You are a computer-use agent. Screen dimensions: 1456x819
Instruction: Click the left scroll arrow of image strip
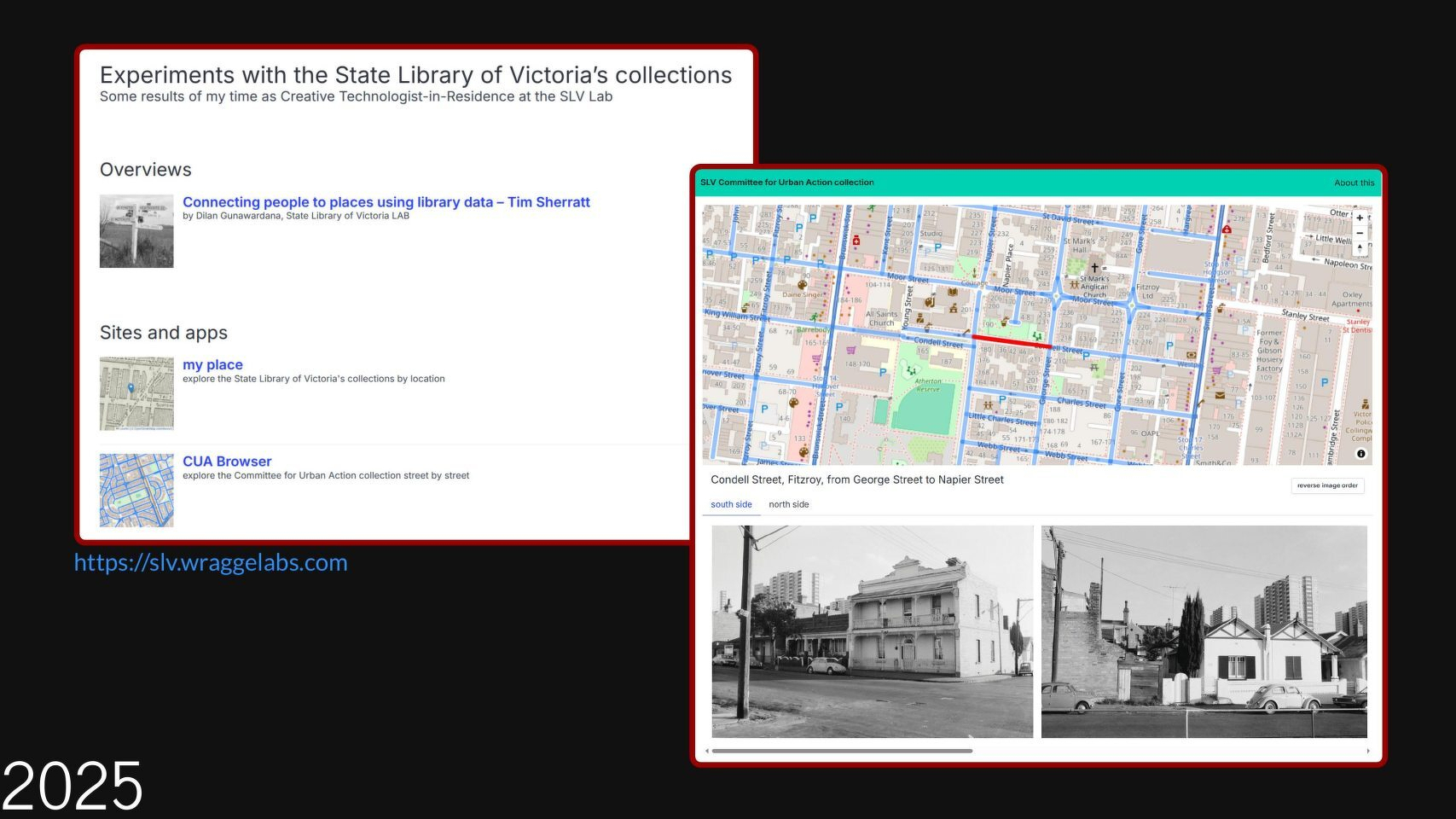[x=707, y=751]
